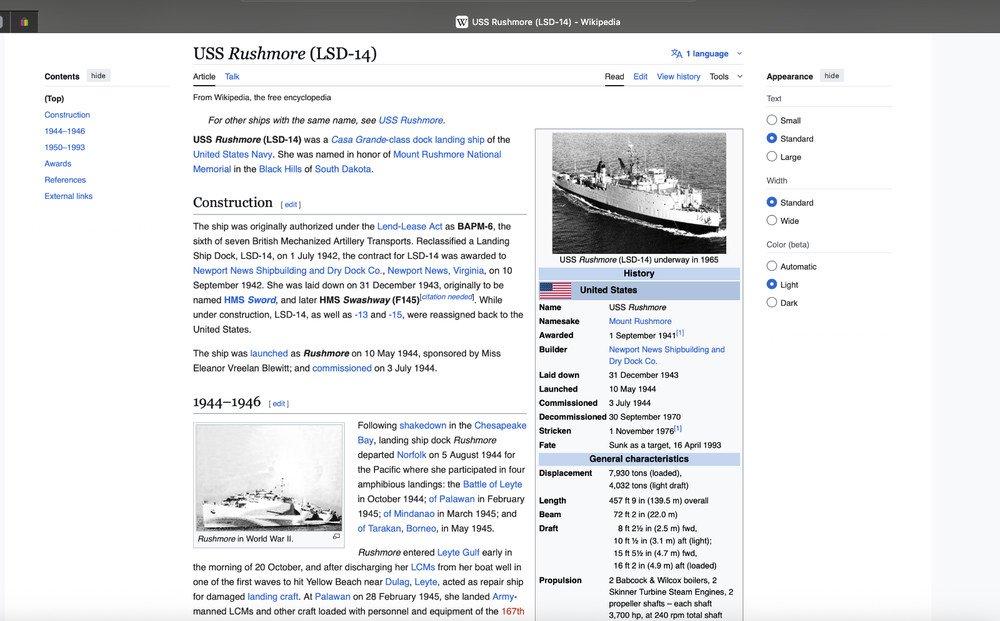
Task: Enlarge the World War II ship thumbnail icon
Action: coord(337,537)
